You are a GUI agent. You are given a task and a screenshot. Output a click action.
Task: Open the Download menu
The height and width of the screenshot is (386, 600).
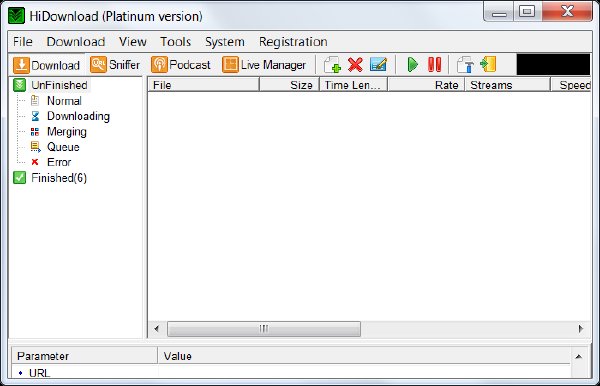click(76, 41)
